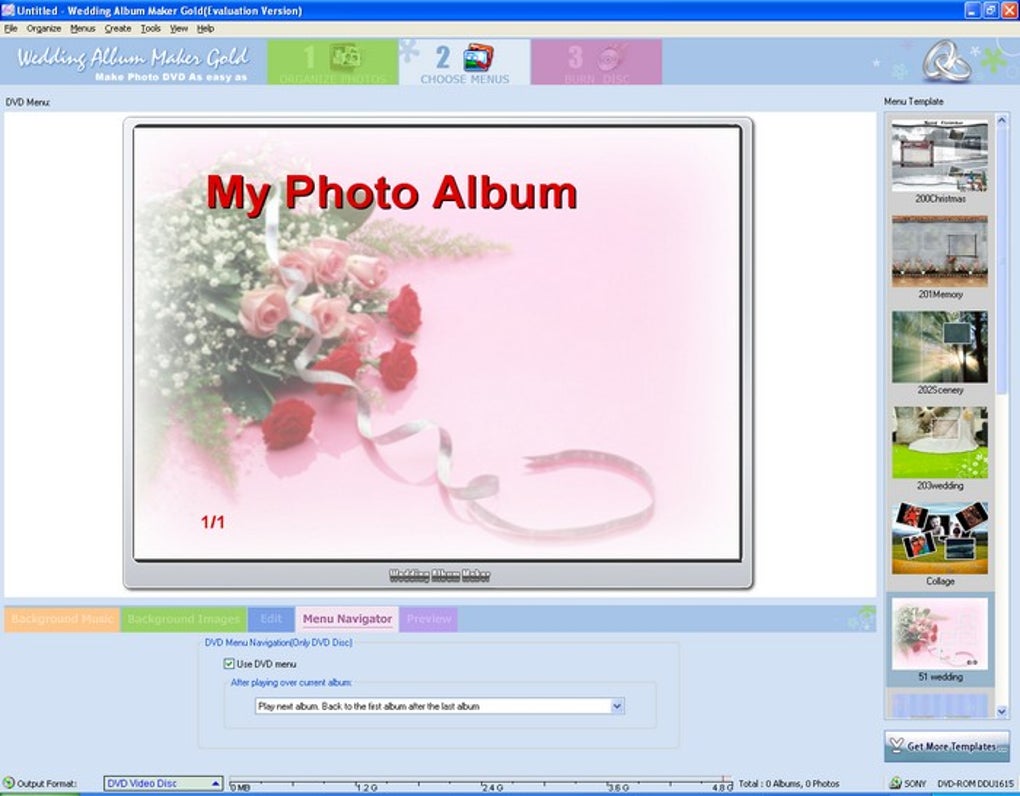Click the application icon in title bar

(x=8, y=10)
